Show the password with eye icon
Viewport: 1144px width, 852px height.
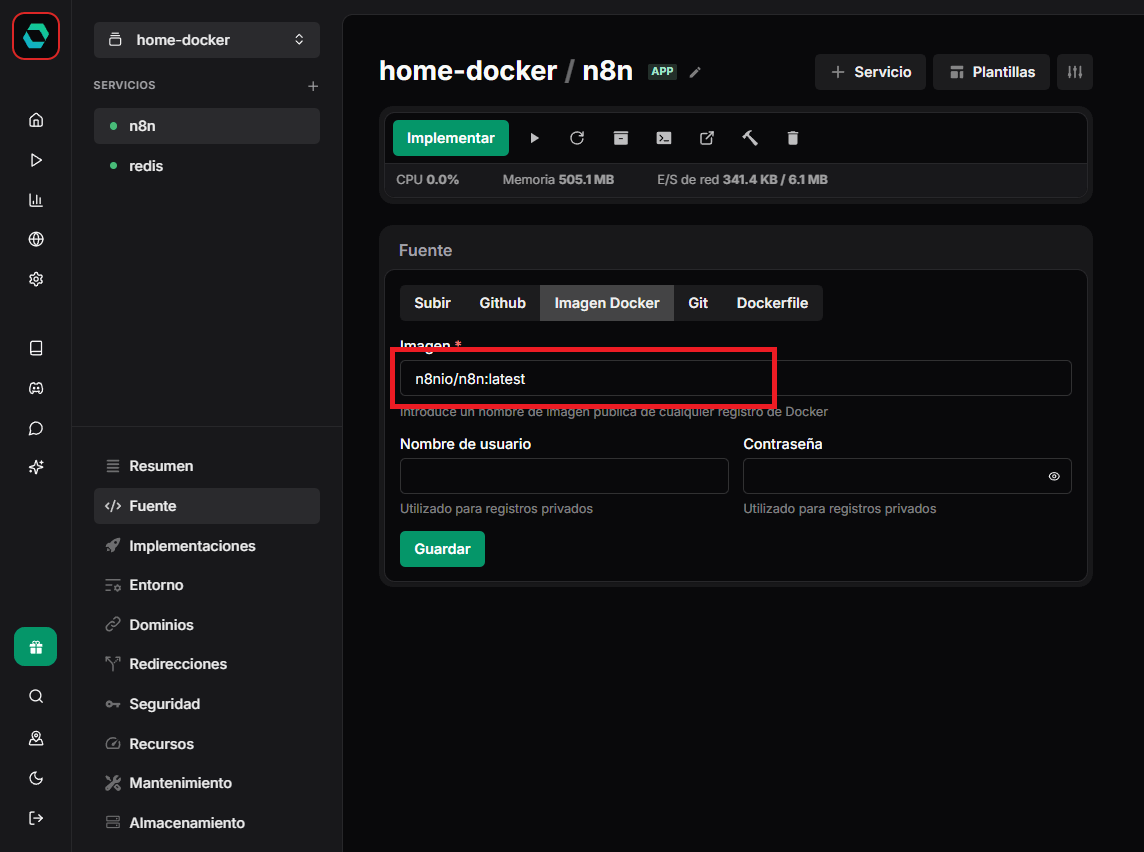(x=1054, y=476)
